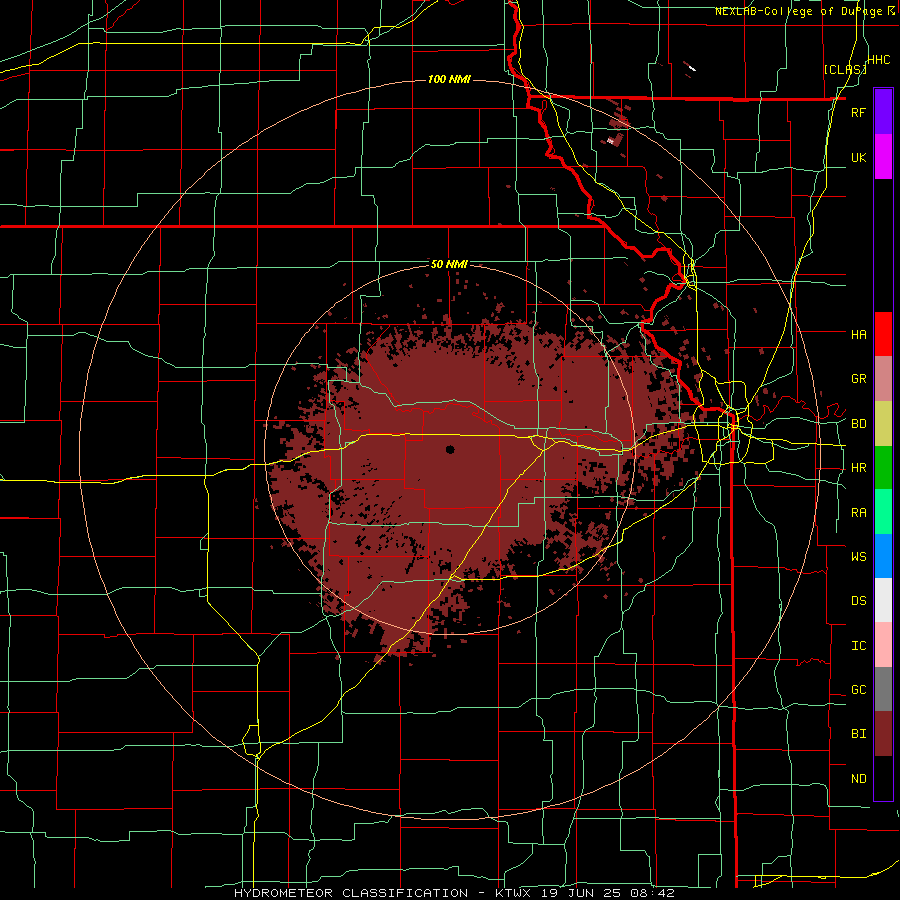Click the BI legend label
Screen dimensions: 900x900
pyautogui.click(x=858, y=734)
